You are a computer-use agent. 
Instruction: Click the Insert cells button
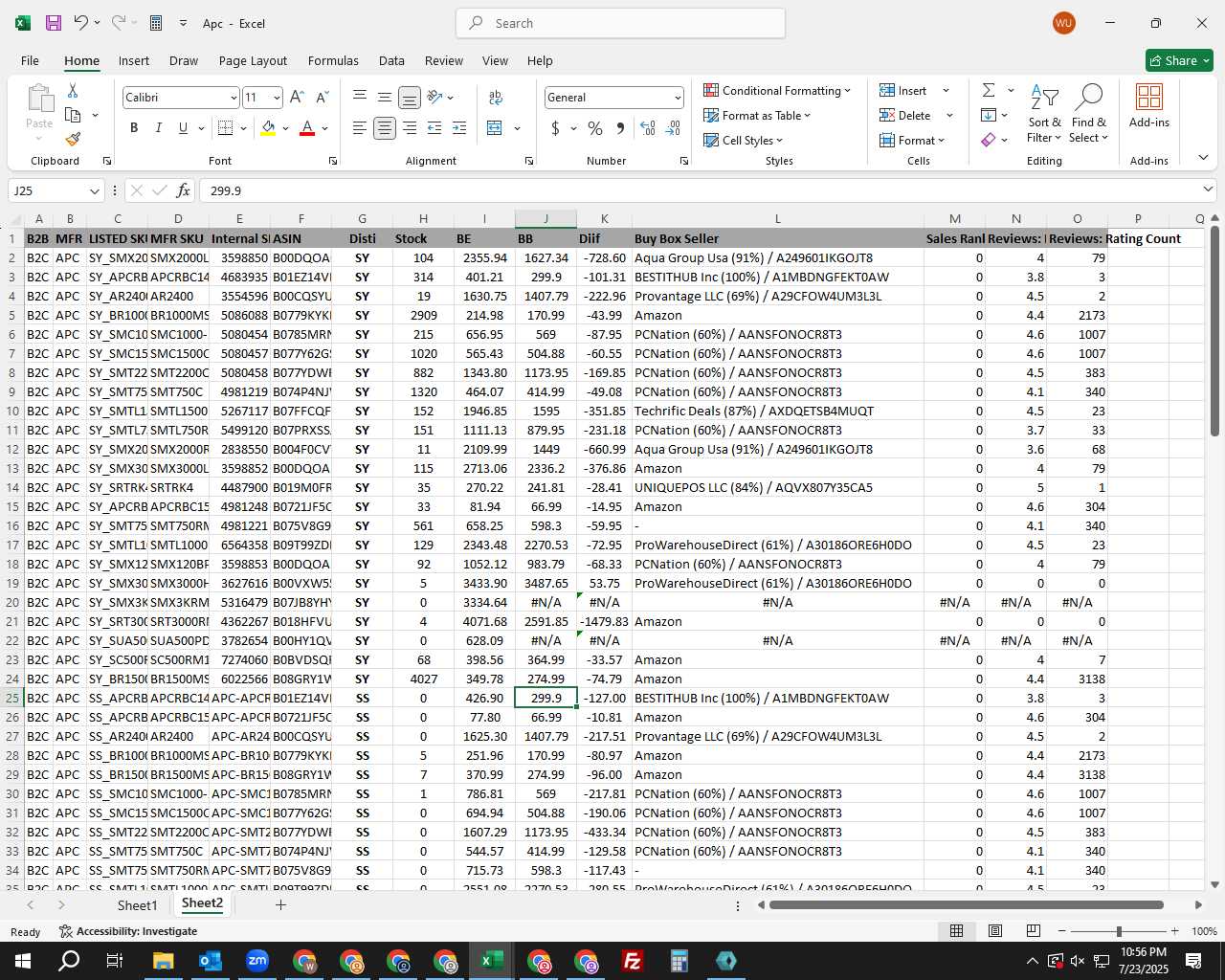[x=904, y=90]
